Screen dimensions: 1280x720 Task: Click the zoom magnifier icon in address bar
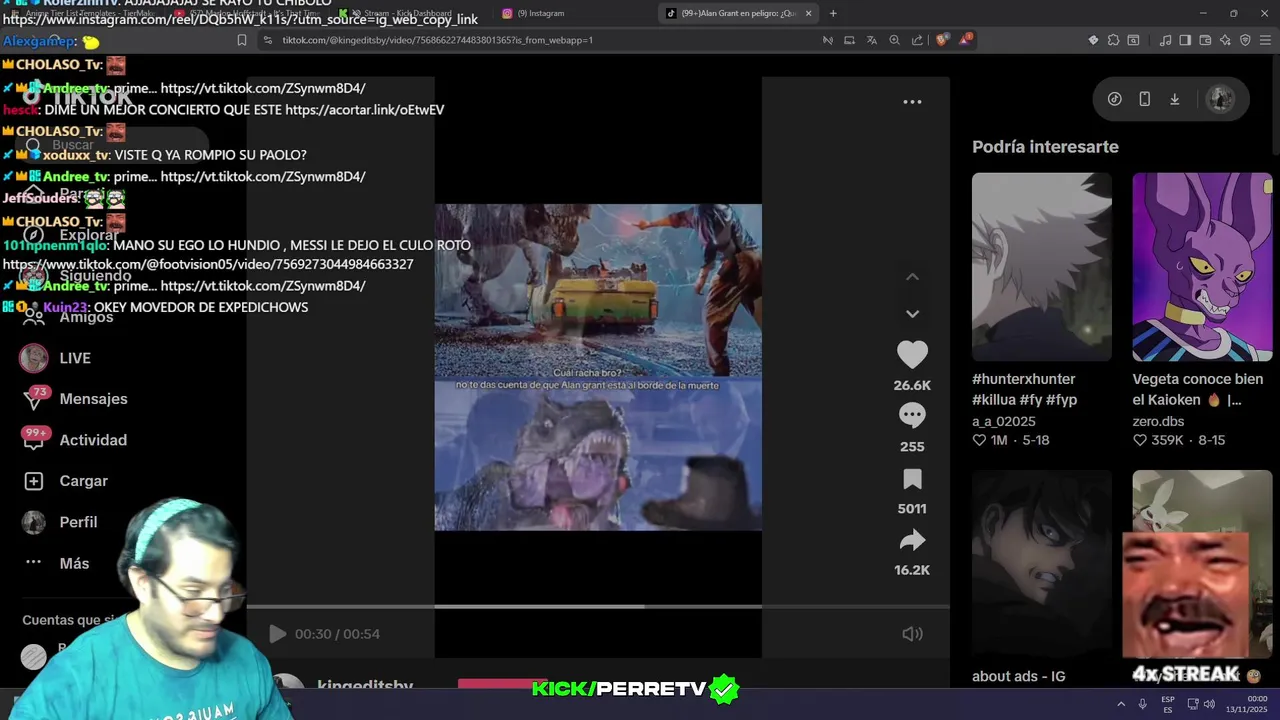(x=895, y=40)
